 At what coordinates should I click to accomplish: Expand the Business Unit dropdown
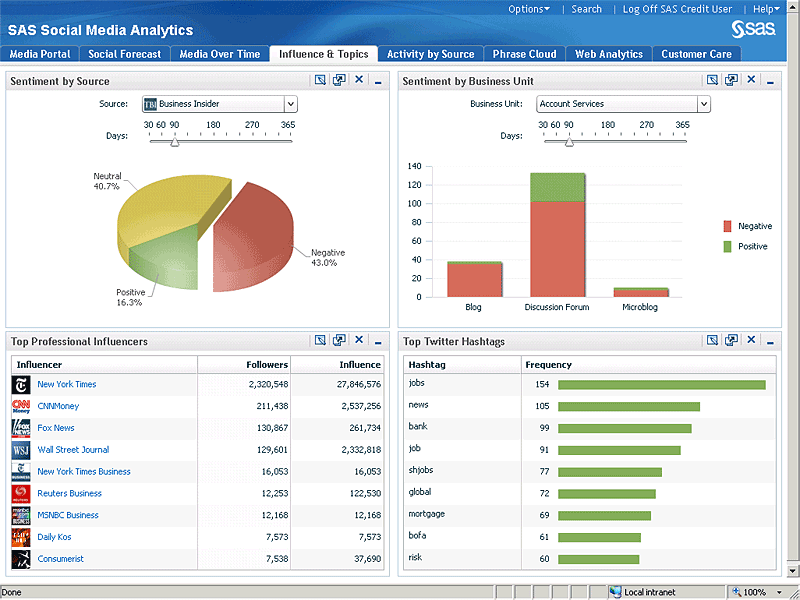[703, 104]
